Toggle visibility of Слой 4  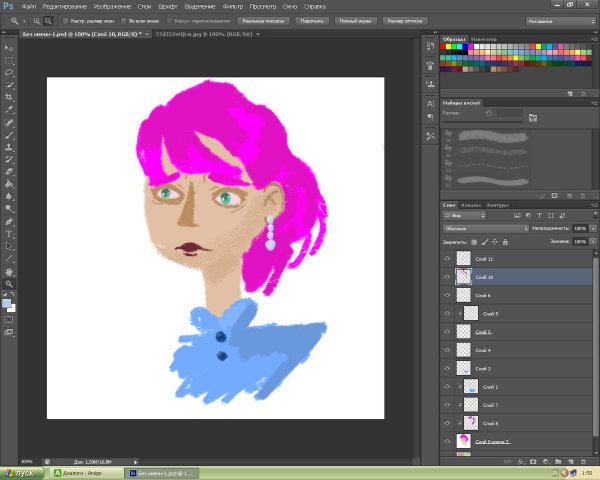(447, 350)
